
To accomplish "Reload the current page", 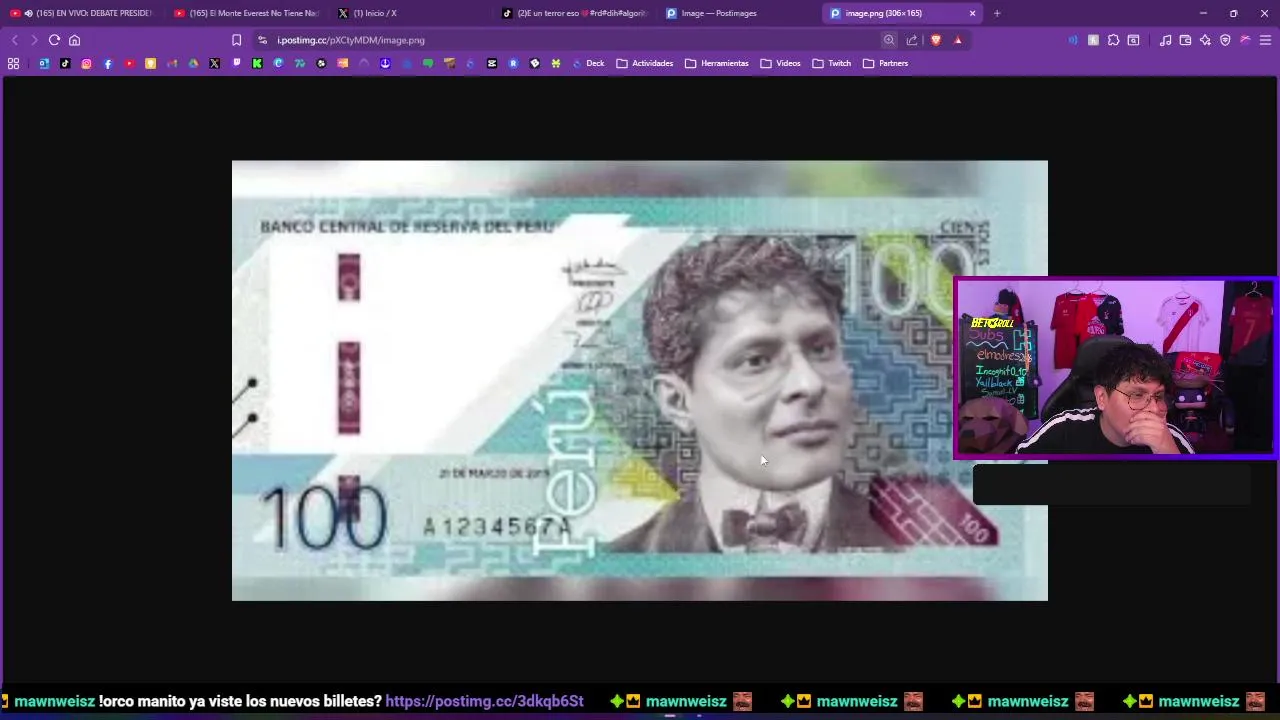I will (x=54, y=40).
